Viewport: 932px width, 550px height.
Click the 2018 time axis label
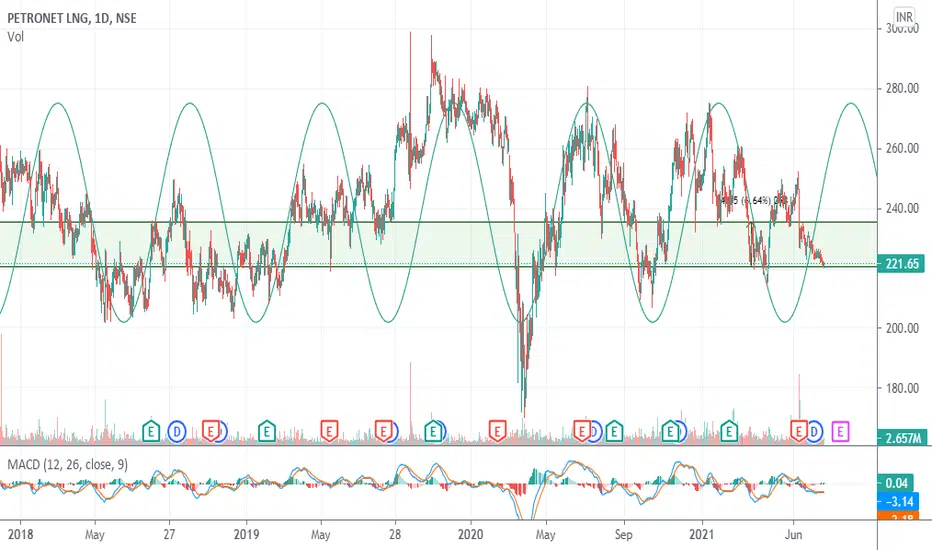[20, 535]
